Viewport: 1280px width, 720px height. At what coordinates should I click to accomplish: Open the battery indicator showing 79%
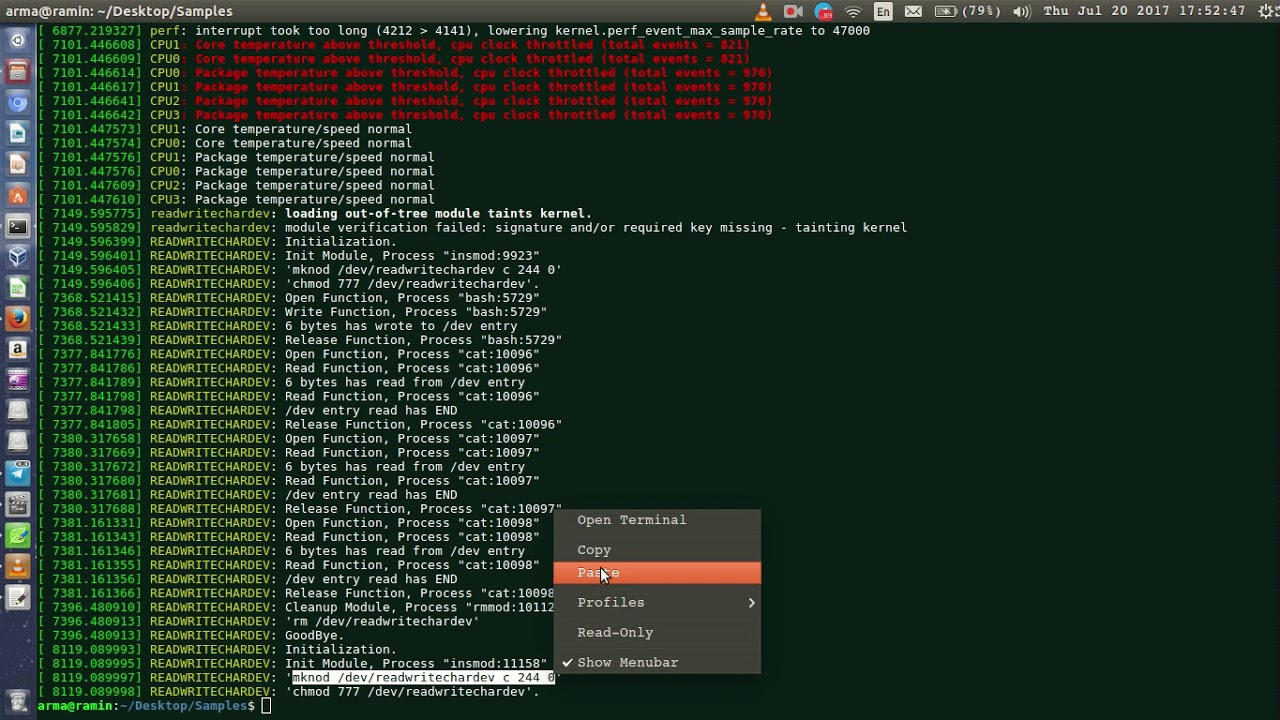[967, 11]
